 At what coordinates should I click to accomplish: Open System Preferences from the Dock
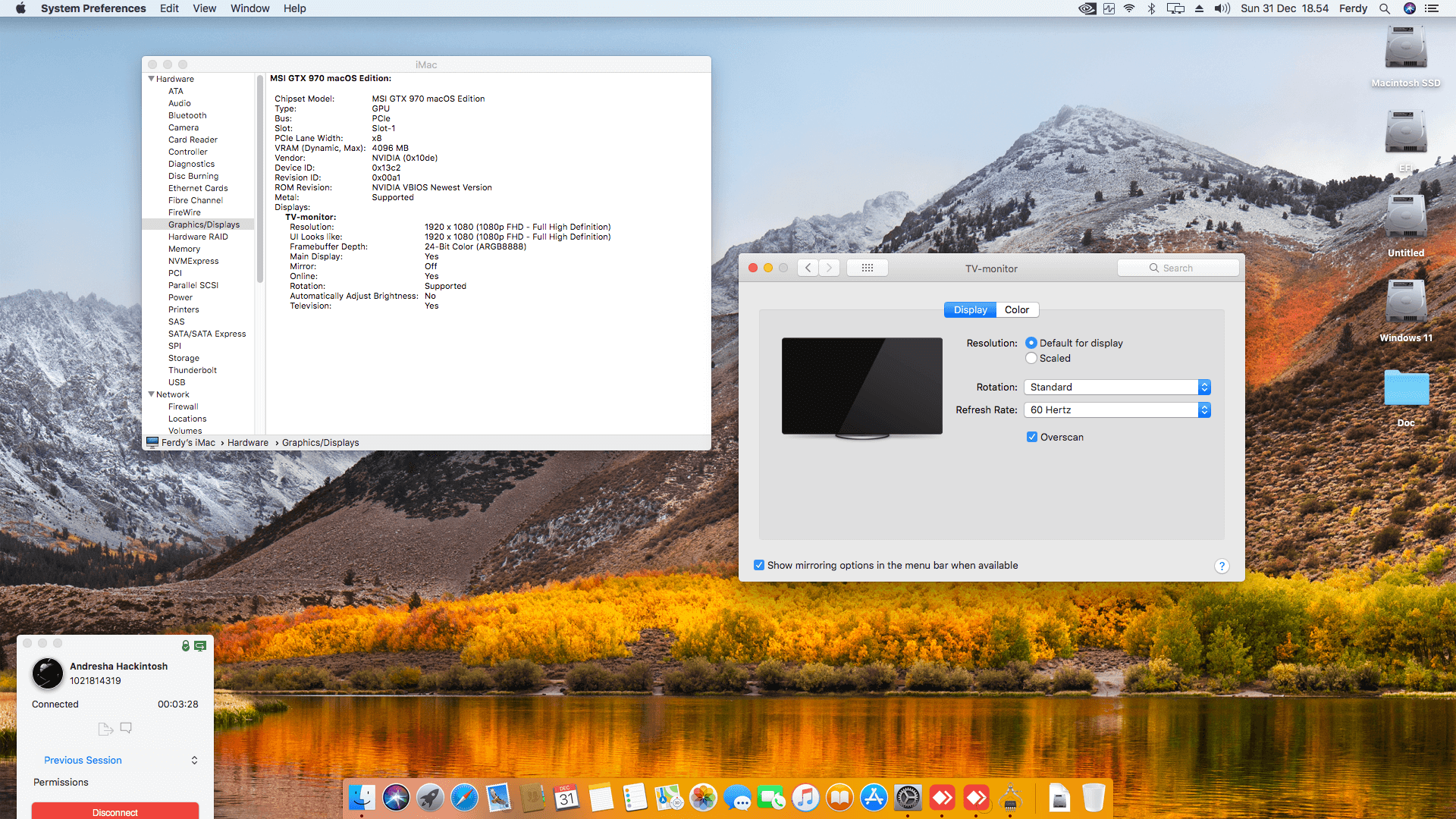pyautogui.click(x=908, y=797)
